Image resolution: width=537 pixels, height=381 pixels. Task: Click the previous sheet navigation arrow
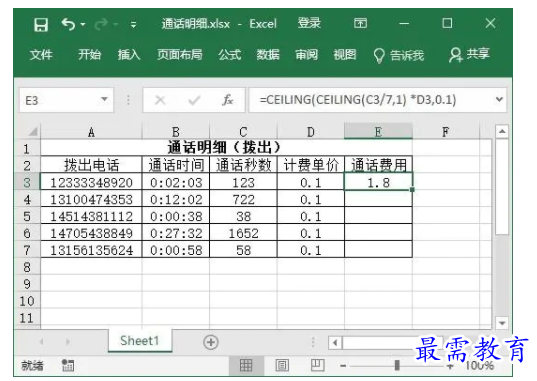pos(41,342)
